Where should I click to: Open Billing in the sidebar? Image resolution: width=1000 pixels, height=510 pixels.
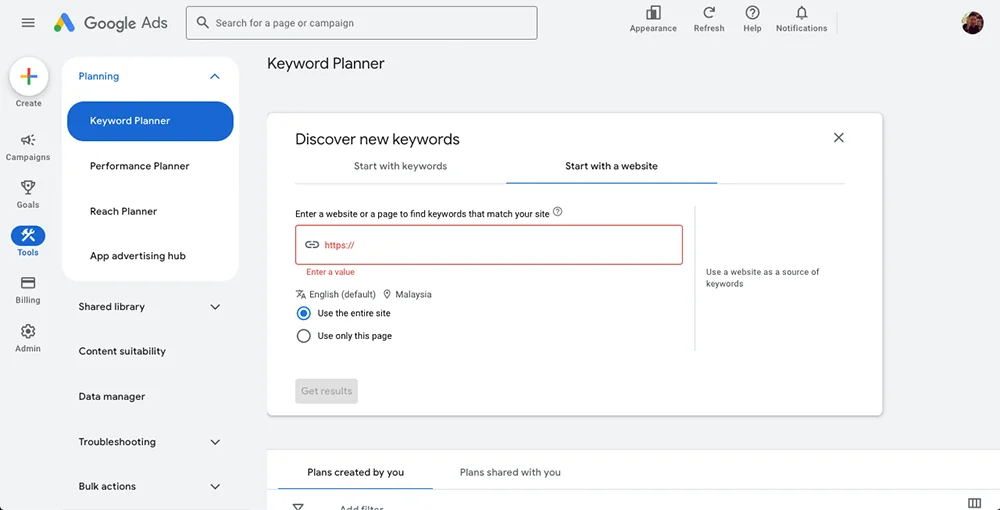[28, 284]
